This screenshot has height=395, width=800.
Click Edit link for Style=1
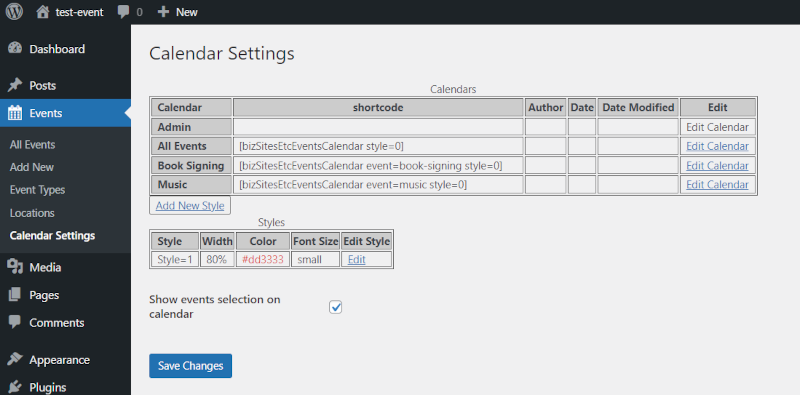[357, 259]
